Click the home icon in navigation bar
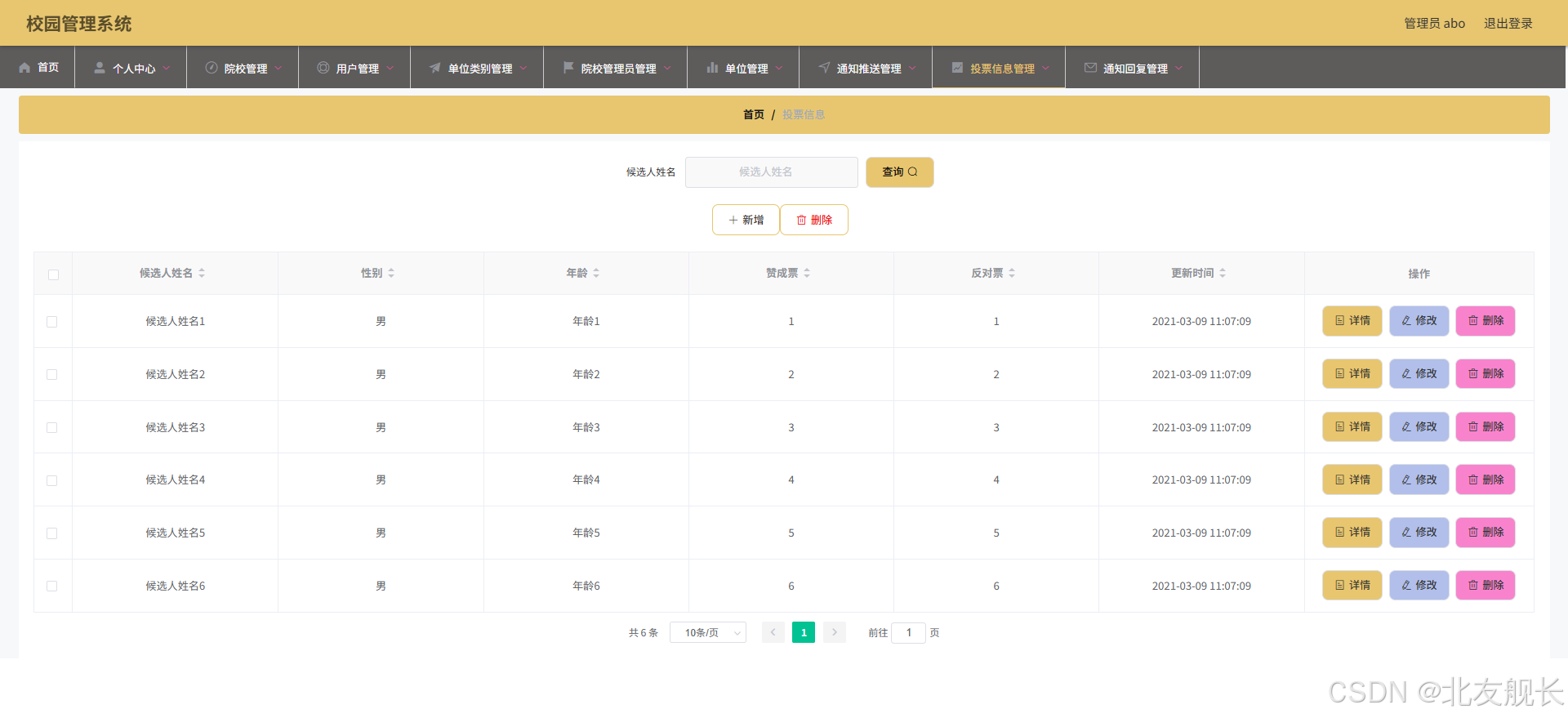The width and height of the screenshot is (1568, 718). coord(24,68)
